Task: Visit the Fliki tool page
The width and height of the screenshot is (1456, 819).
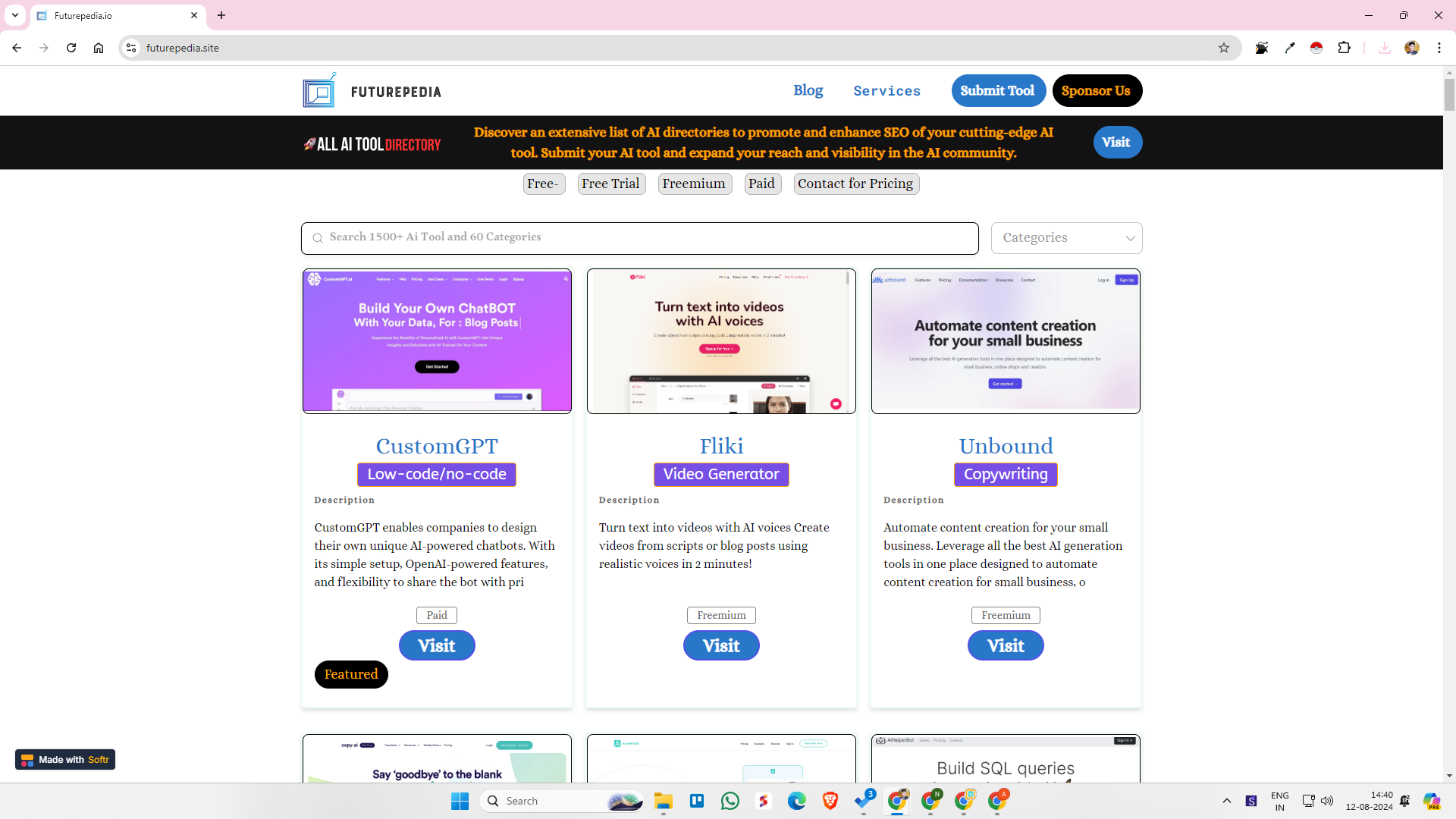Action: click(x=720, y=645)
